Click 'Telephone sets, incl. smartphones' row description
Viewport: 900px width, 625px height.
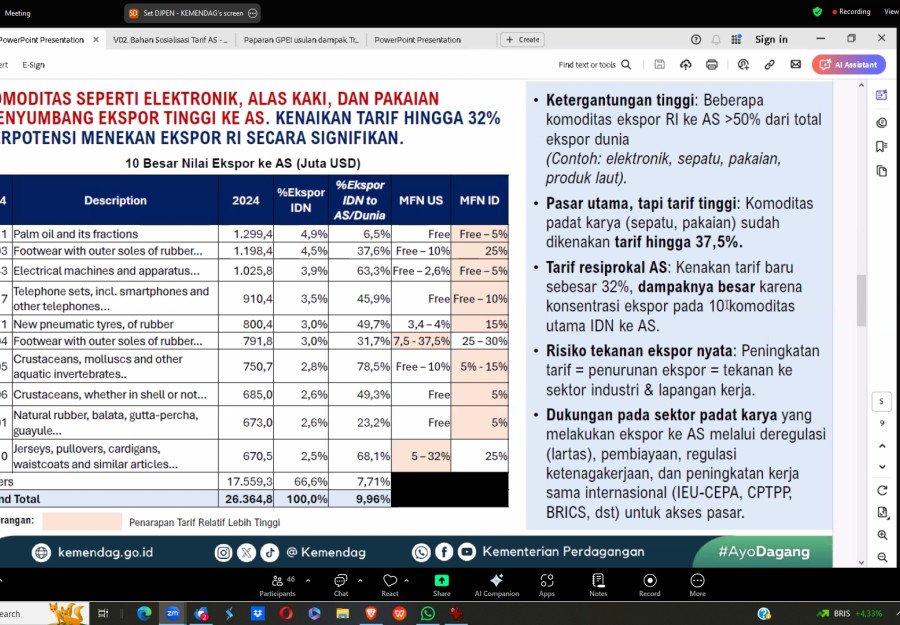pyautogui.click(x=111, y=298)
